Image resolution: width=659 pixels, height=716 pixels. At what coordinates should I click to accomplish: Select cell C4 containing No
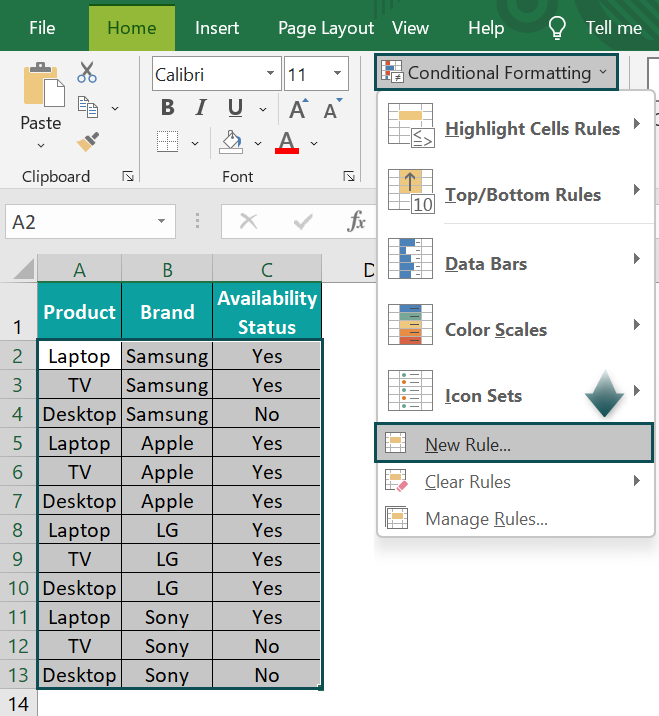click(267, 414)
